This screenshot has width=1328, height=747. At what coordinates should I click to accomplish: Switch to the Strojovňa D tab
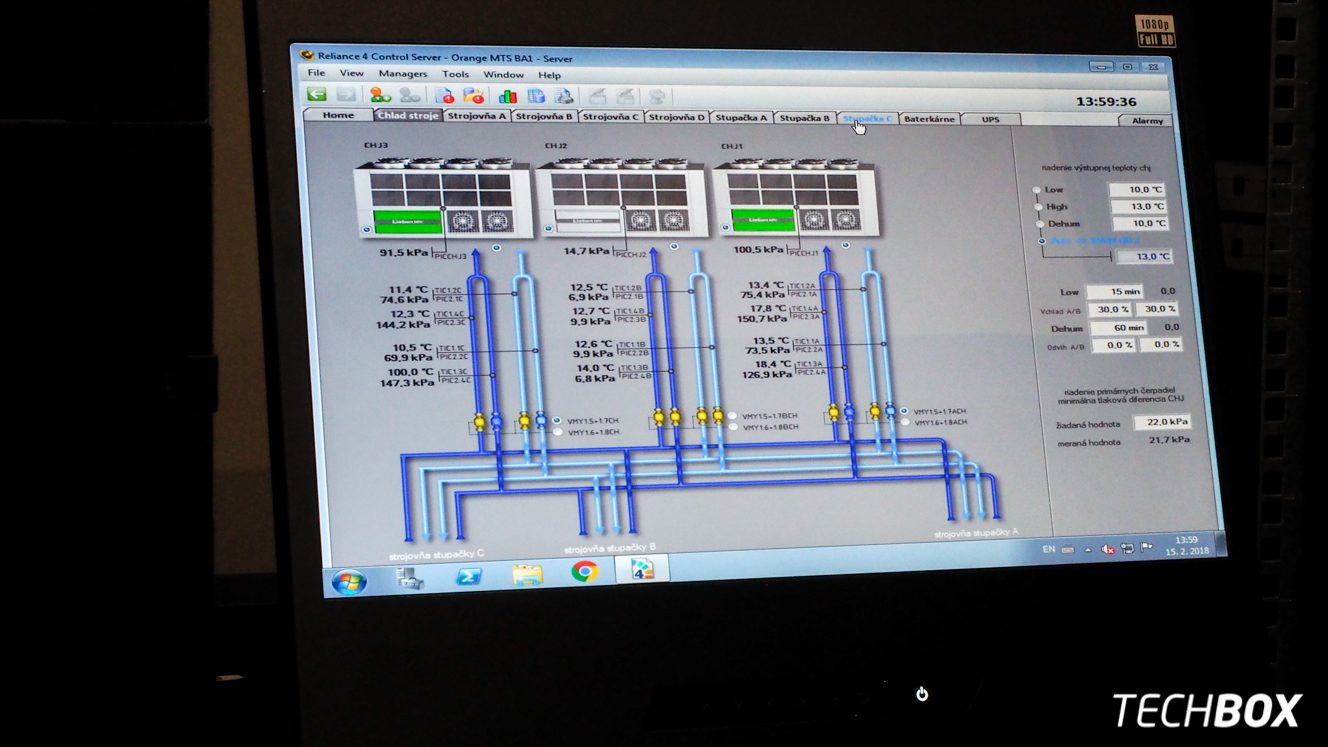pos(676,117)
